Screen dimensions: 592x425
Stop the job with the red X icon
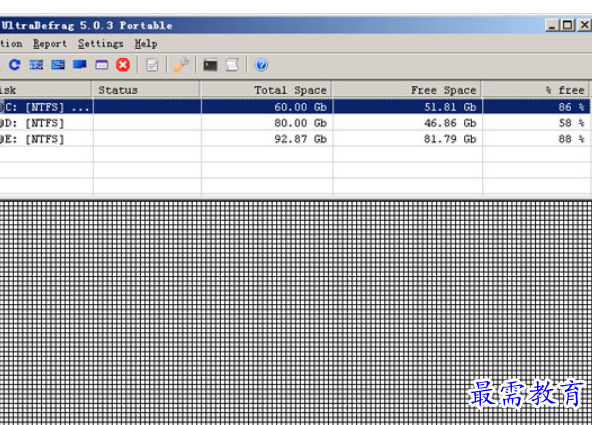123,65
